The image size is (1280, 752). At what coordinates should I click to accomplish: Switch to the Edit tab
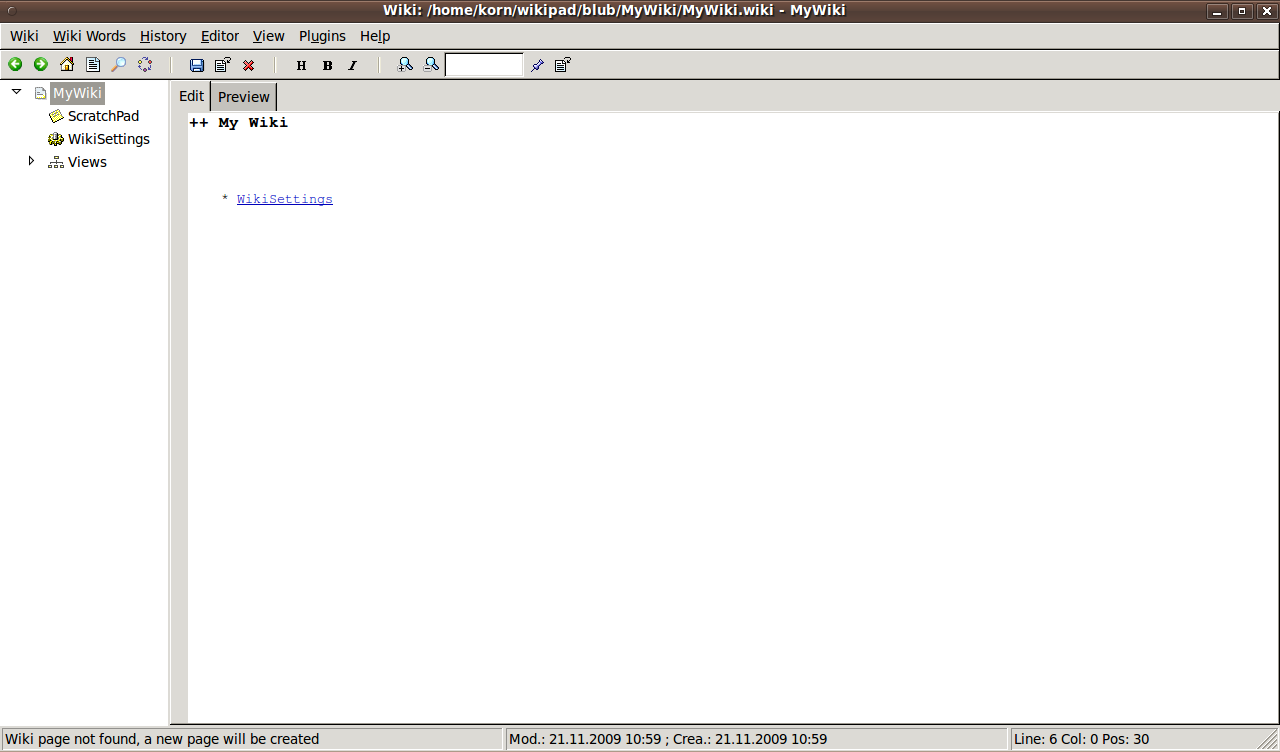(191, 96)
